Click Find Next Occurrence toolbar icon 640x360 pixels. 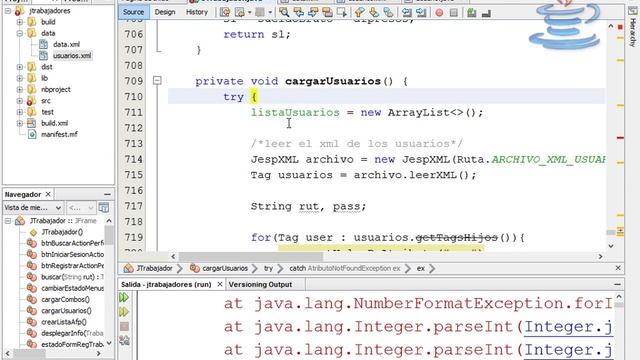(313, 12)
